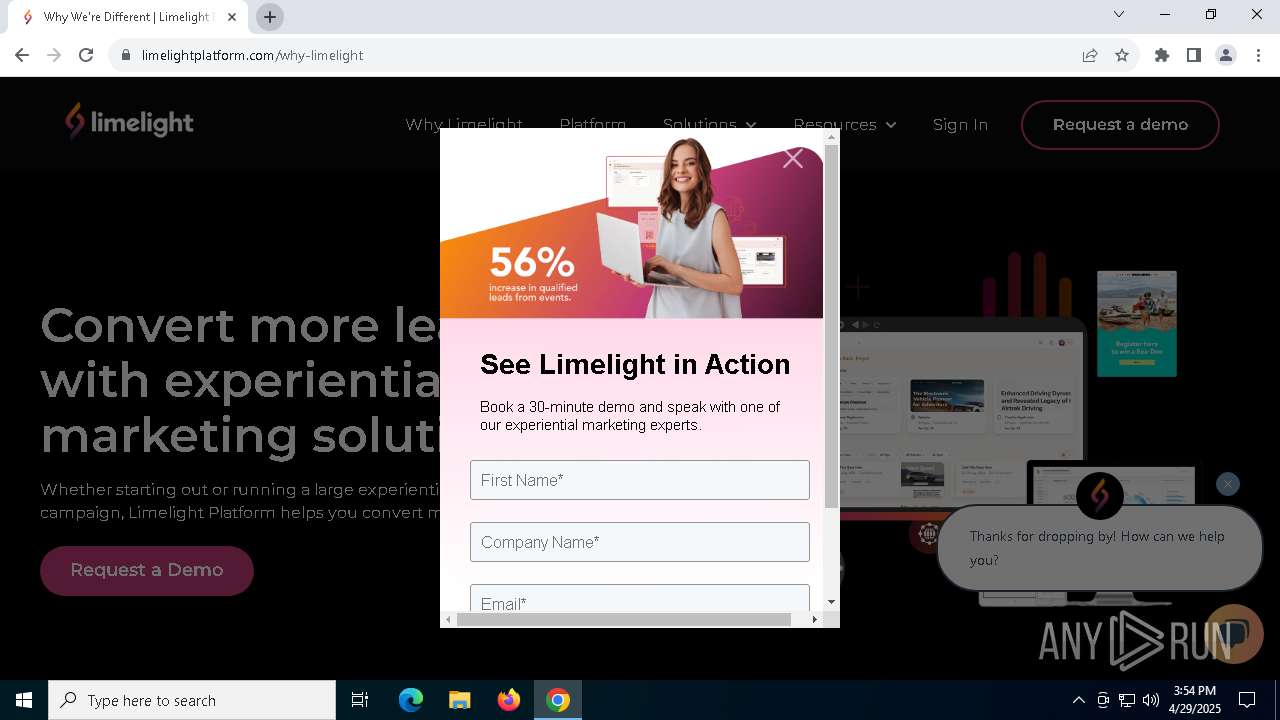Viewport: 1280px width, 720px height.
Task: Toggle the browser side panel
Action: [1194, 55]
